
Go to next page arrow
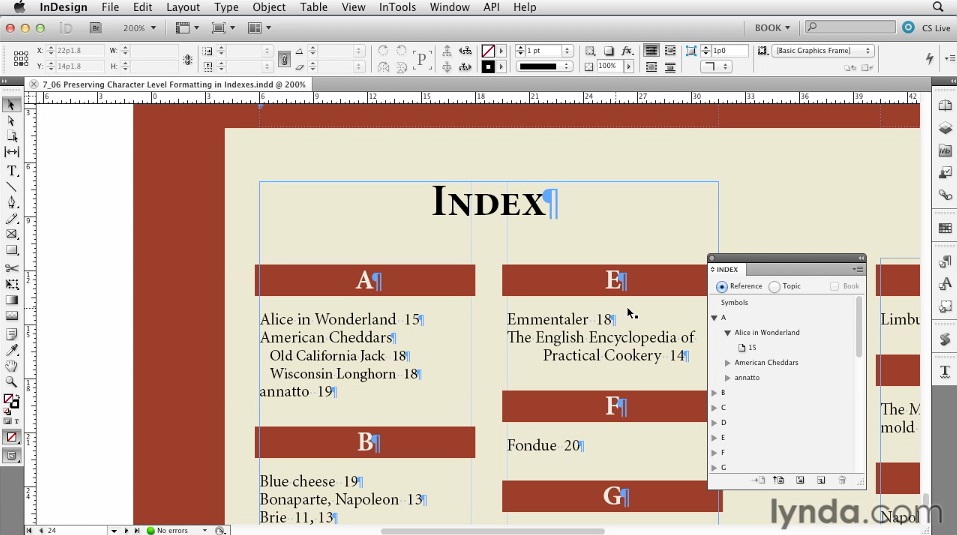point(126,530)
